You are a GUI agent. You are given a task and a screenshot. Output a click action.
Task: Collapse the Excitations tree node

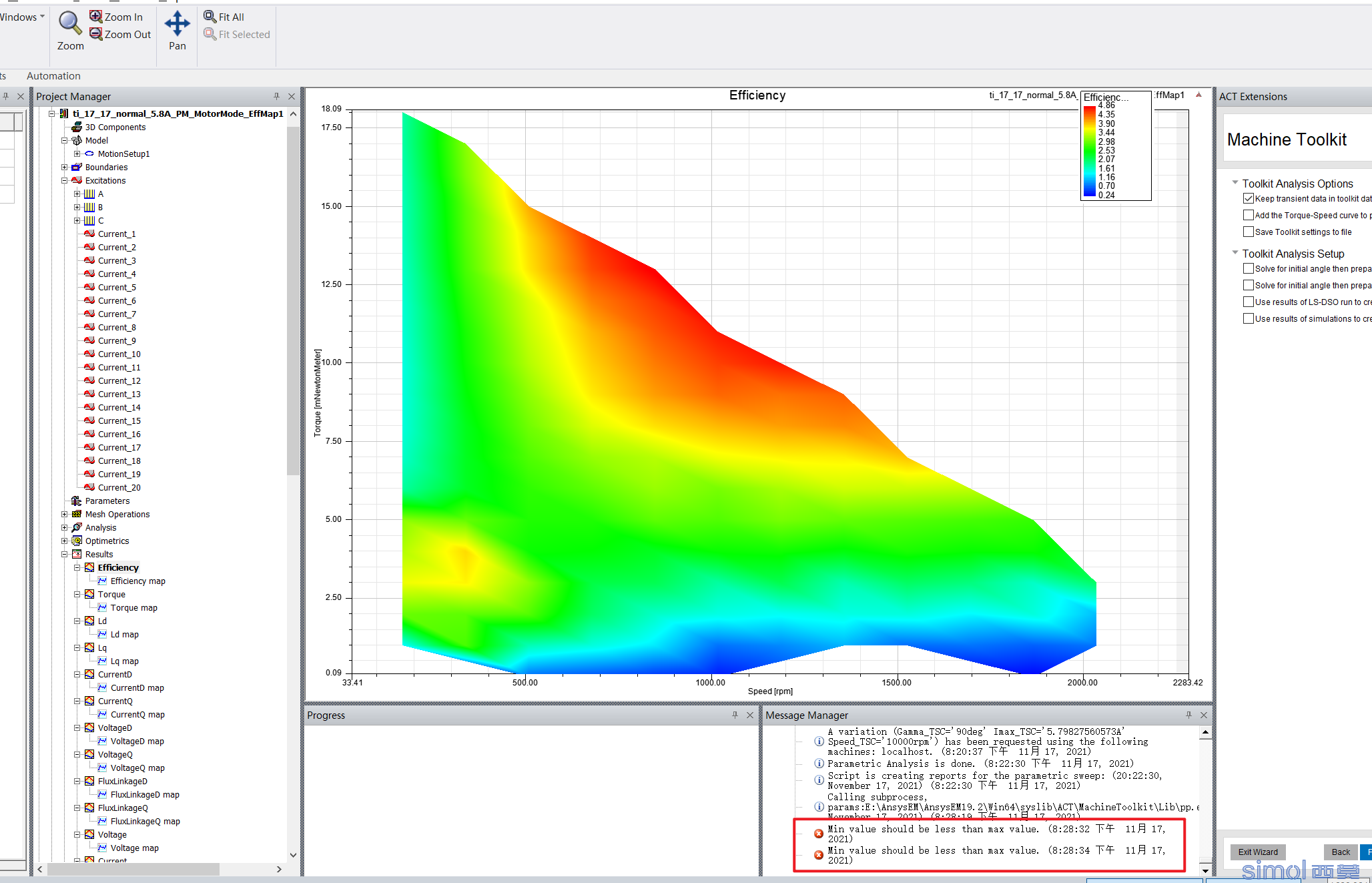tap(65, 180)
